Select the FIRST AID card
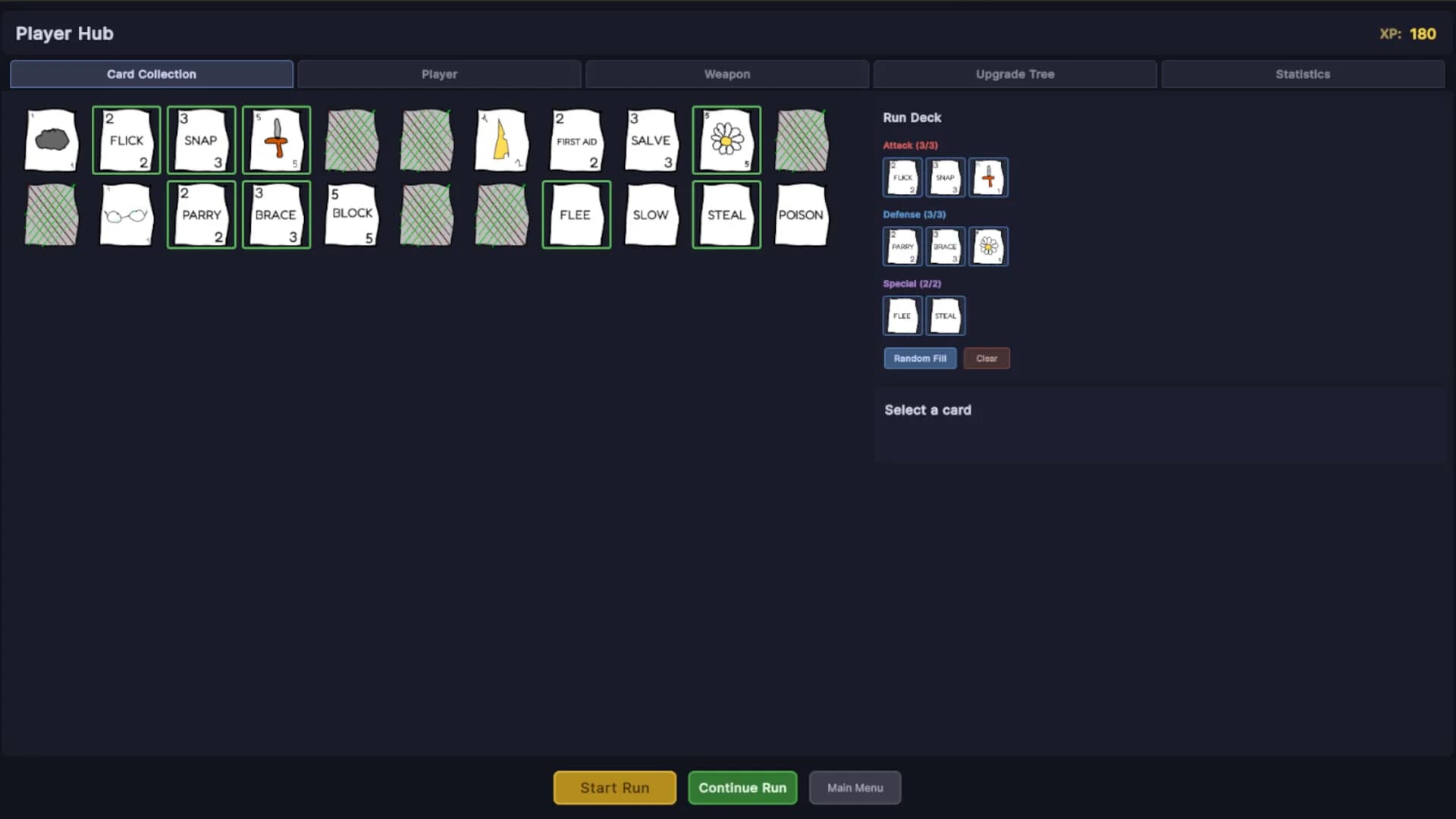The height and width of the screenshot is (819, 1456). tap(576, 140)
